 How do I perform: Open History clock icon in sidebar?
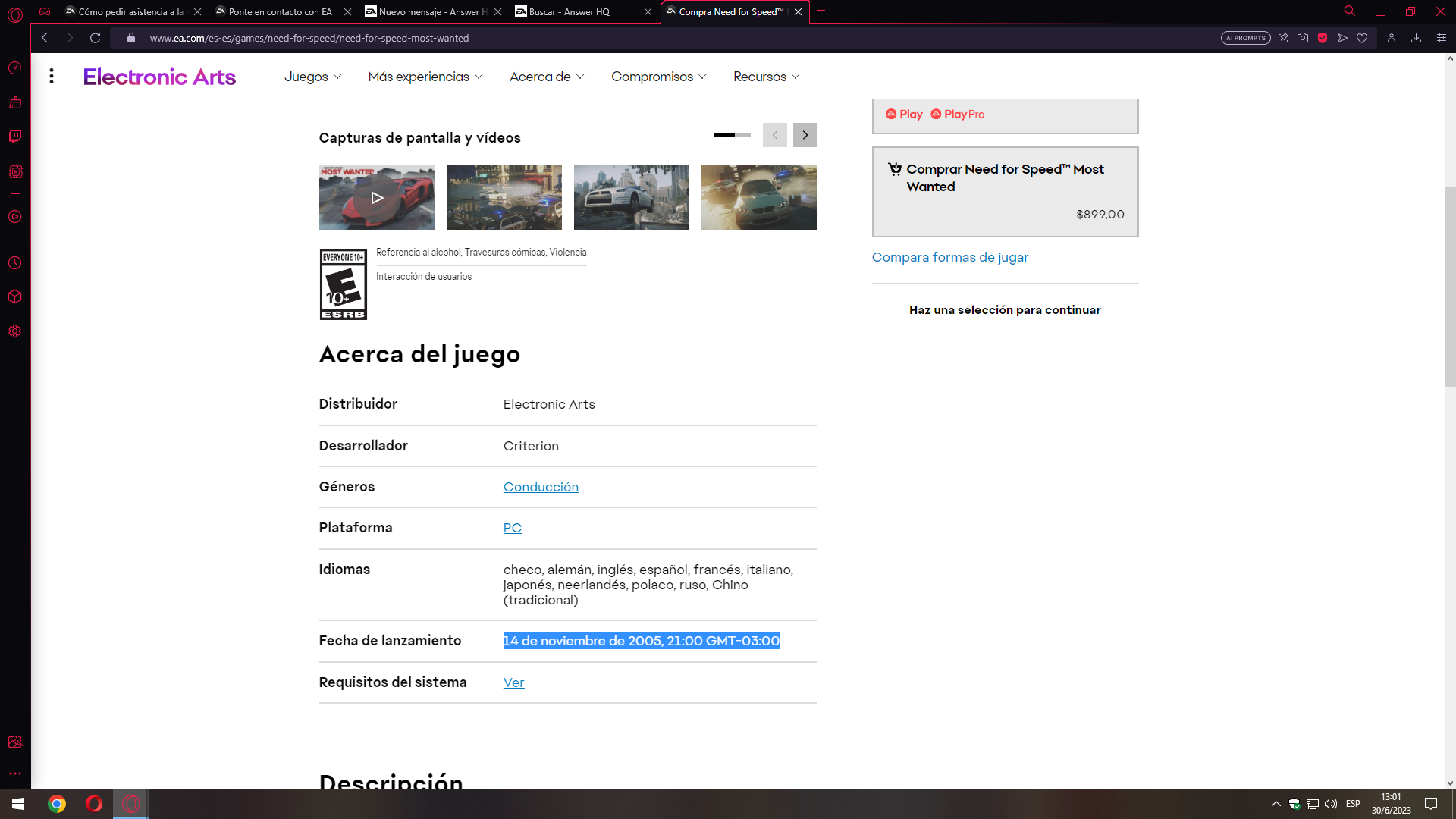point(15,263)
